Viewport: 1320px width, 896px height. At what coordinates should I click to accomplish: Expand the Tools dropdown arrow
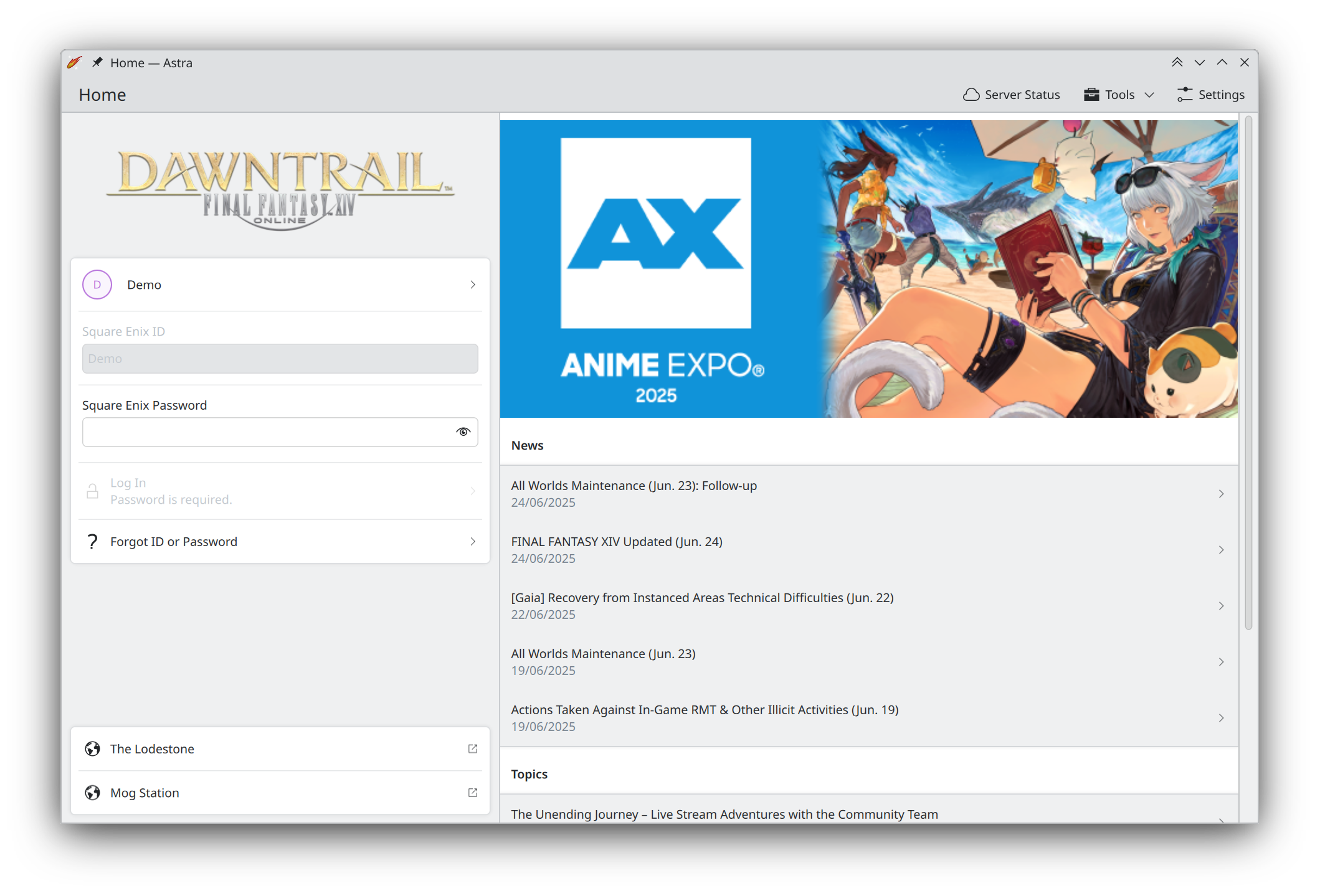point(1149,95)
